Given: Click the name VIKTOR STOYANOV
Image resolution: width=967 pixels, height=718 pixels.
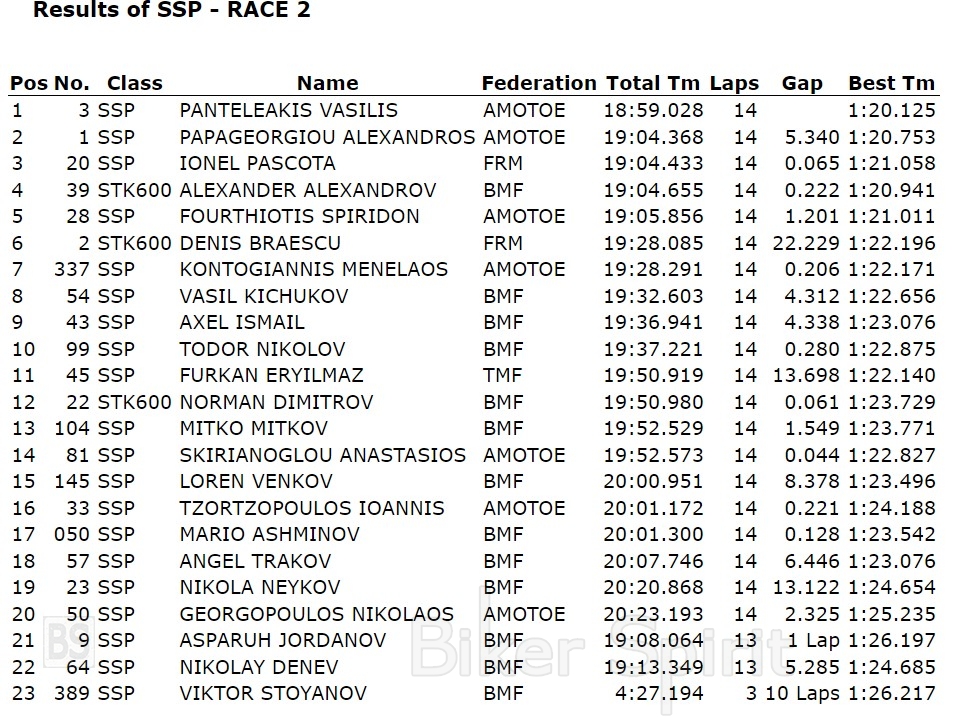Looking at the screenshot, I should 272,693.
